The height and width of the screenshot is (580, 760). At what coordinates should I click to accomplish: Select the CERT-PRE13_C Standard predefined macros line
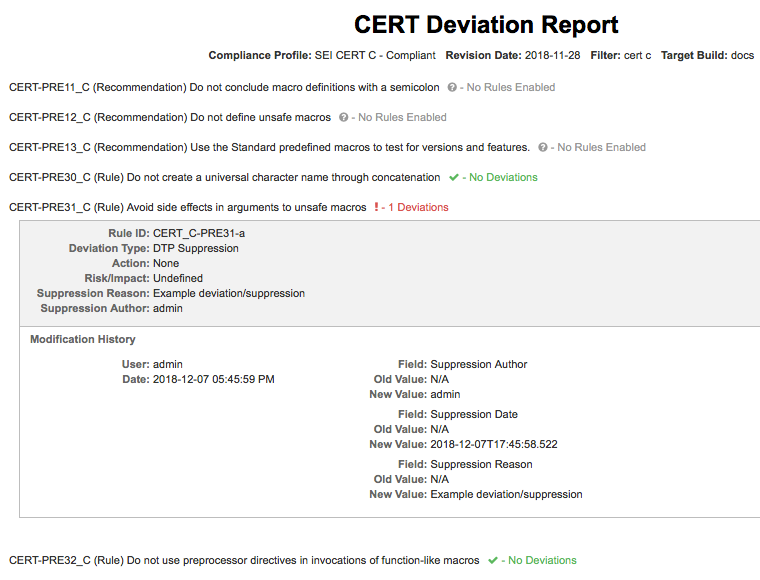click(x=269, y=147)
